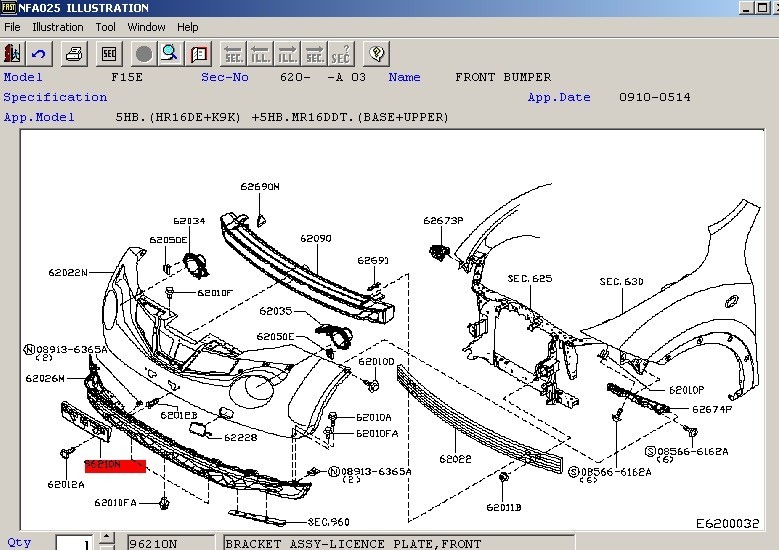Click the next illustration arrow icon

click(x=287, y=53)
